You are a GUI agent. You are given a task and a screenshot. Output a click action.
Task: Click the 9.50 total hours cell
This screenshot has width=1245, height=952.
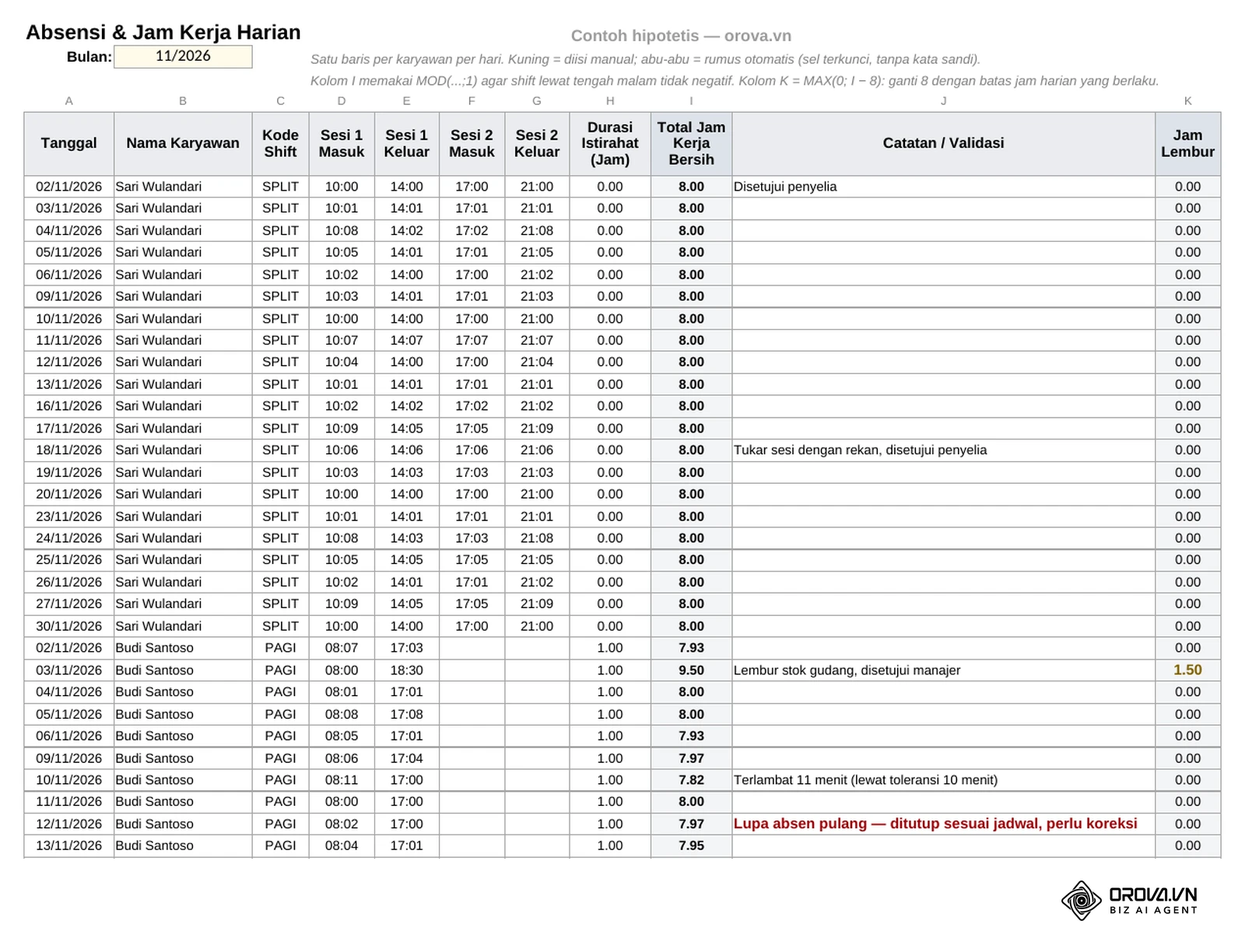(x=691, y=670)
